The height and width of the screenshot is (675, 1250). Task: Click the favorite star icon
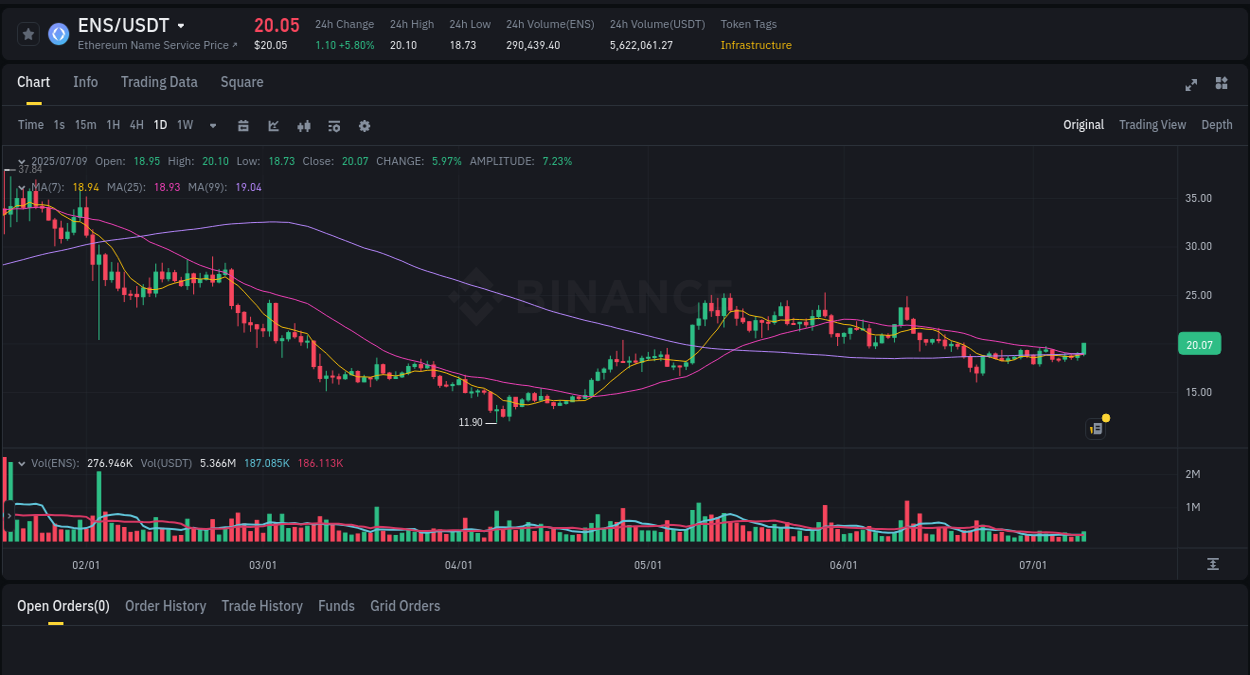tap(28, 33)
